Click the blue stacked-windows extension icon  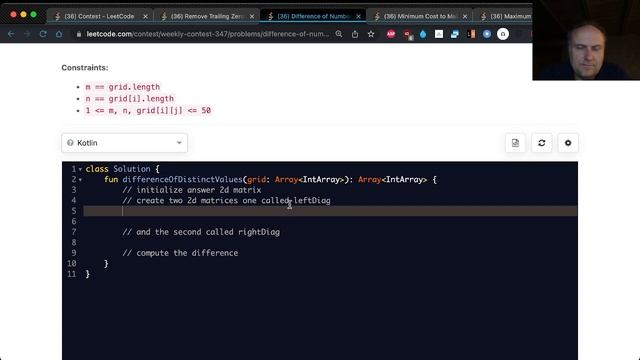pyautogui.click(x=455, y=34)
